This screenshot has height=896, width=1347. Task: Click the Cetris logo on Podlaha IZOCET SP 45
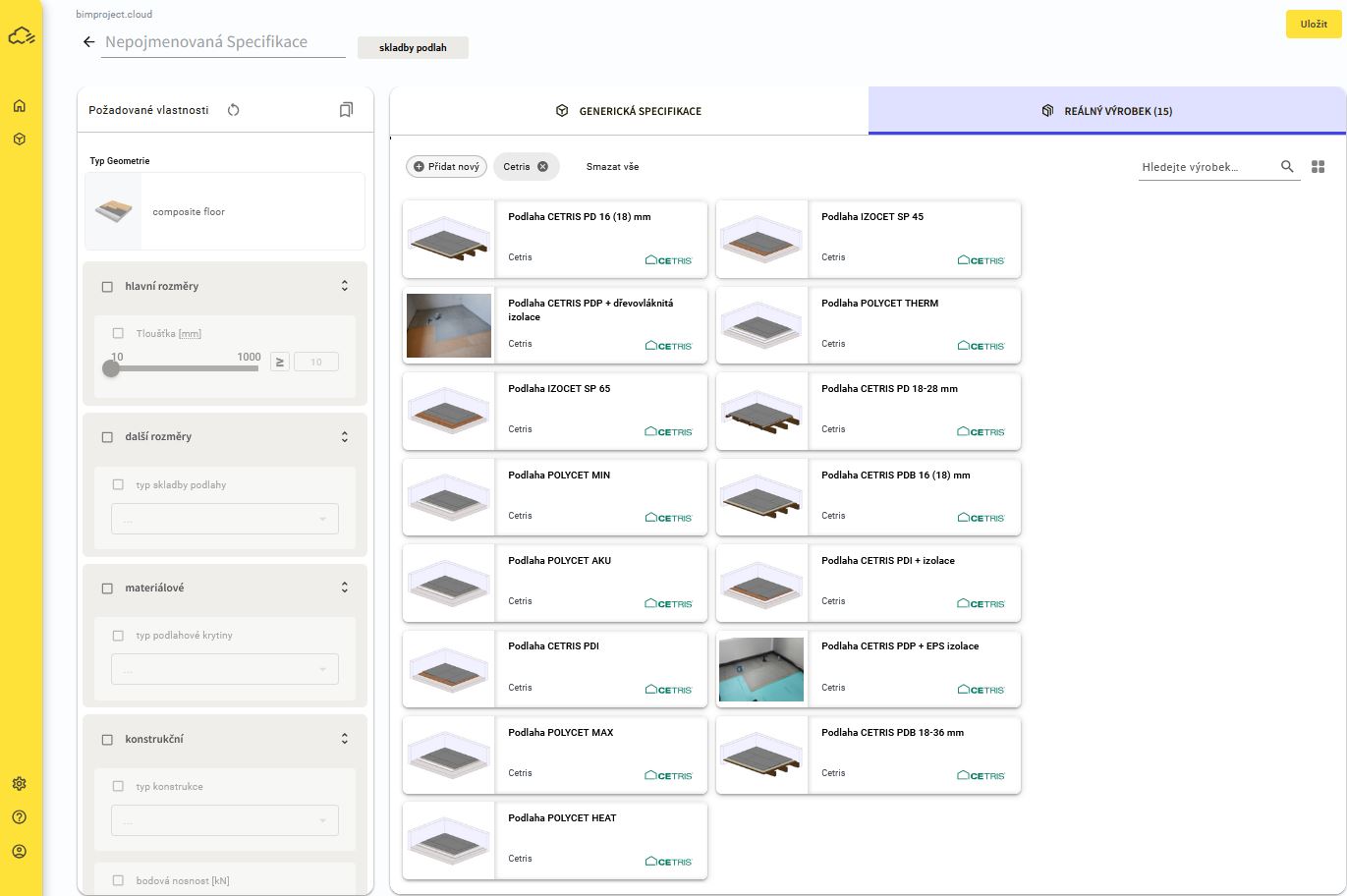pyautogui.click(x=982, y=260)
